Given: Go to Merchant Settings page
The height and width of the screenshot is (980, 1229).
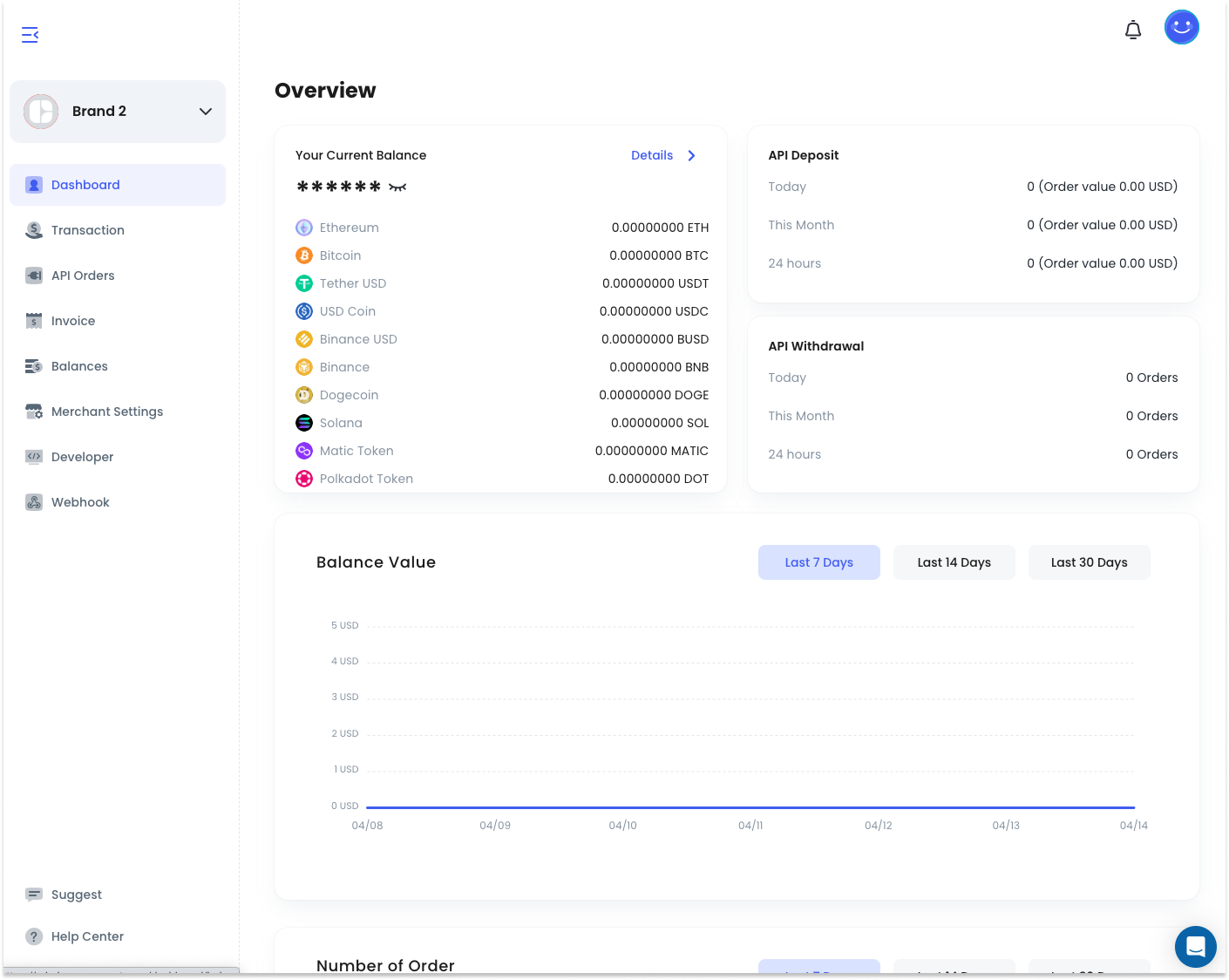Looking at the screenshot, I should [x=107, y=412].
